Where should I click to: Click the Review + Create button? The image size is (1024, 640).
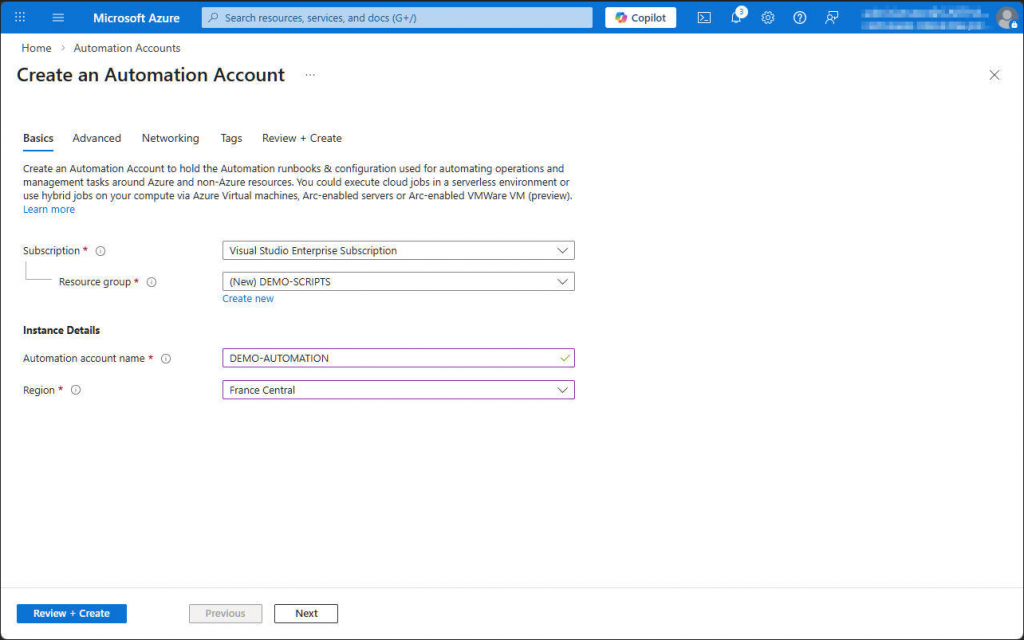point(71,613)
